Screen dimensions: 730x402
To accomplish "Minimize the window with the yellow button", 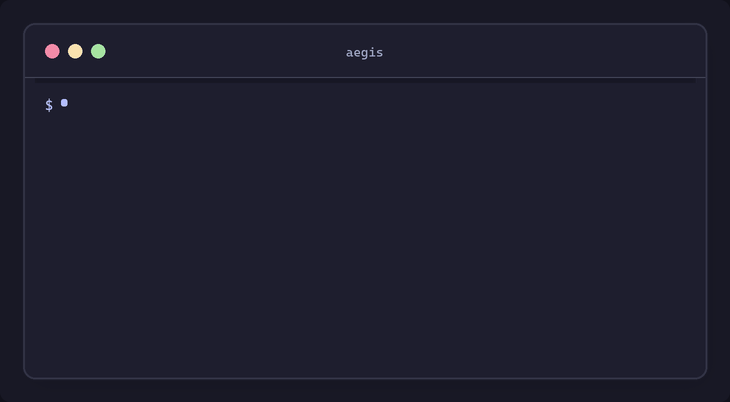I will (x=75, y=51).
